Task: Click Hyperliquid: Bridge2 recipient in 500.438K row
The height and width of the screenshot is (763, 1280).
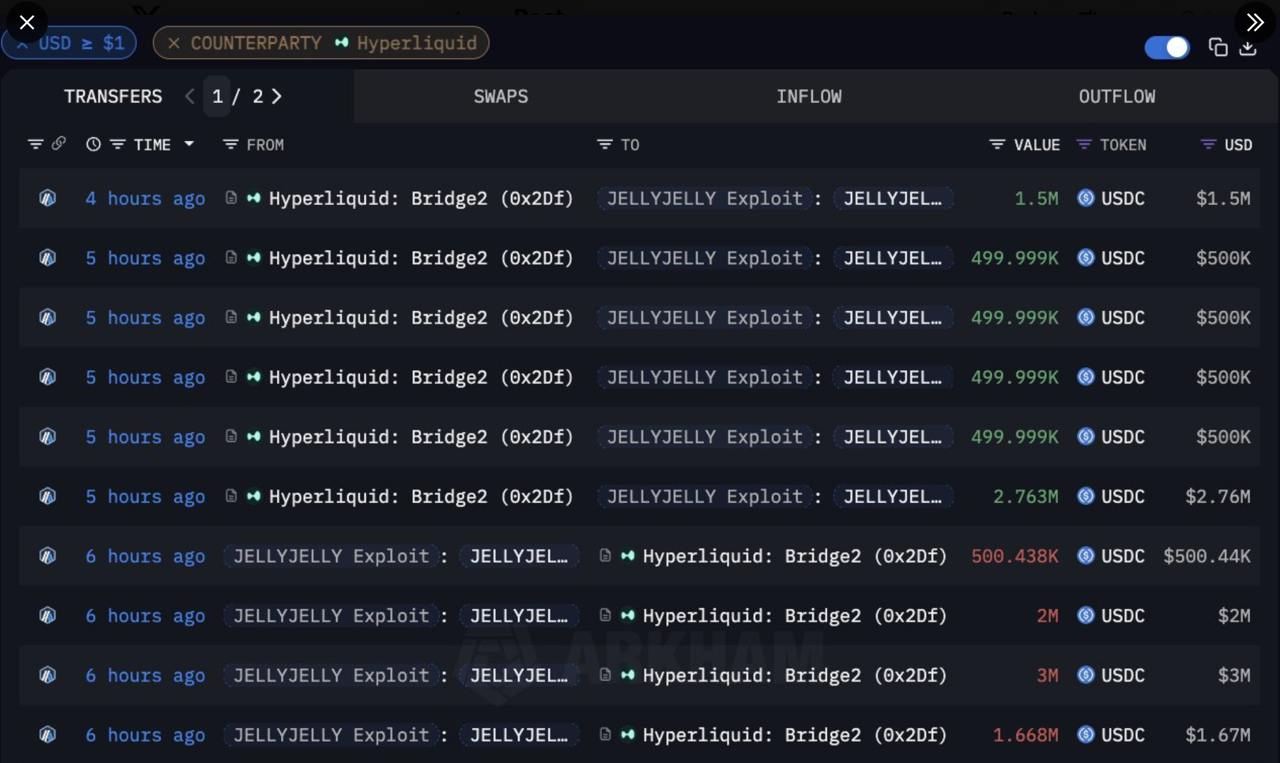Action: click(x=795, y=556)
